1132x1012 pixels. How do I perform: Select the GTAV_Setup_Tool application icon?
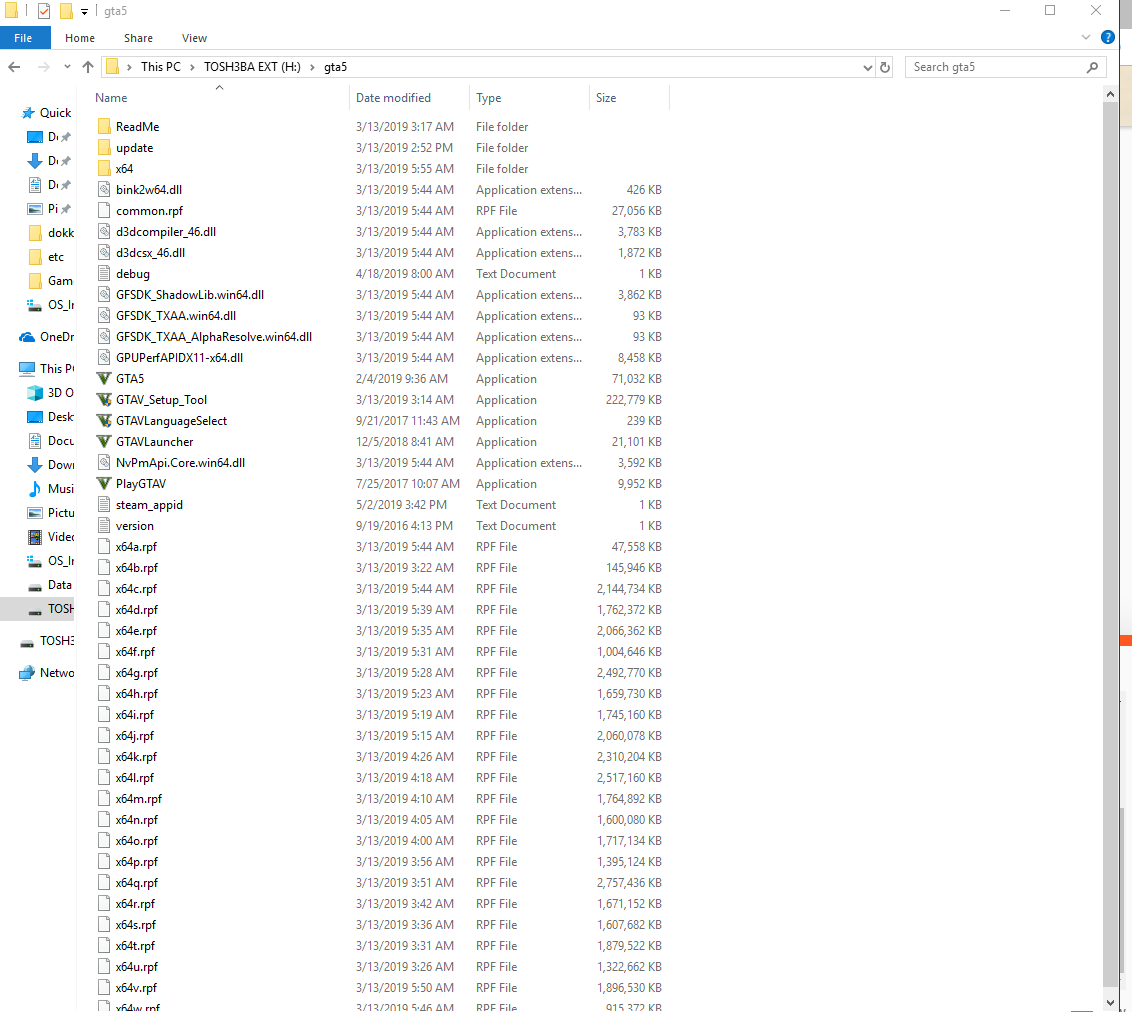tap(104, 400)
